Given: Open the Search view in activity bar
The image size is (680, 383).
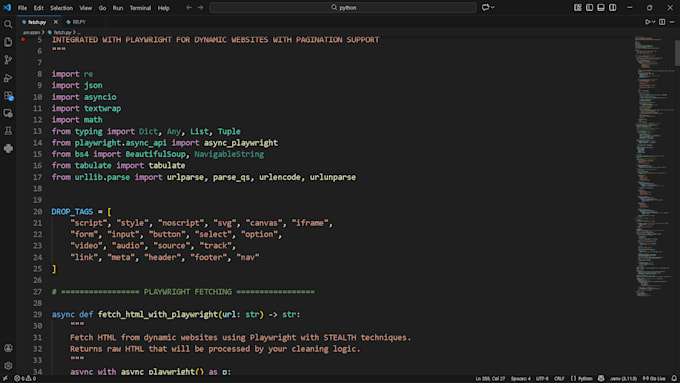Looking at the screenshot, I should pos(8,24).
